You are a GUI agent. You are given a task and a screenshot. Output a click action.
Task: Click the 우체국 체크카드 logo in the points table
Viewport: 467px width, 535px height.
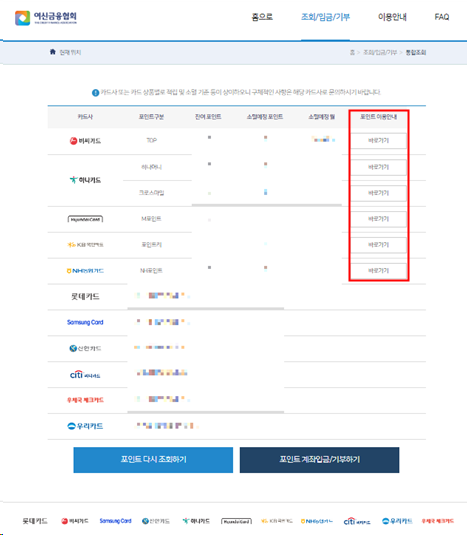[x=85, y=400]
